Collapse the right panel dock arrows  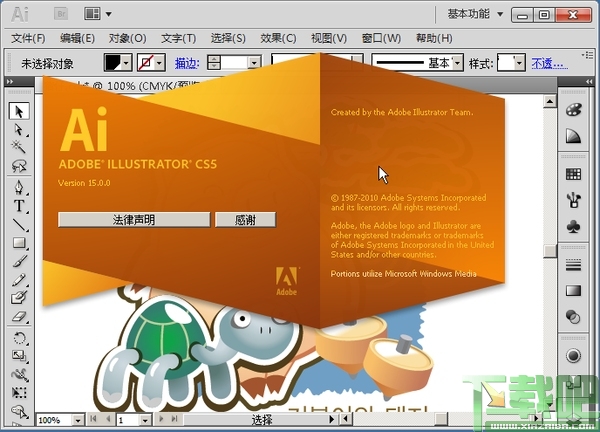589,81
